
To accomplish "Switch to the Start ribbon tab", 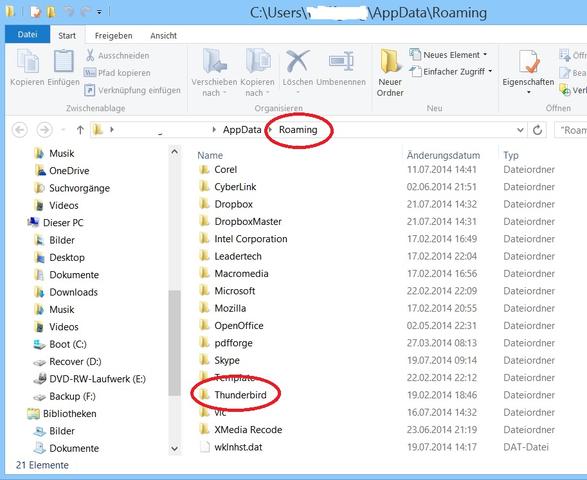I will pyautogui.click(x=67, y=36).
